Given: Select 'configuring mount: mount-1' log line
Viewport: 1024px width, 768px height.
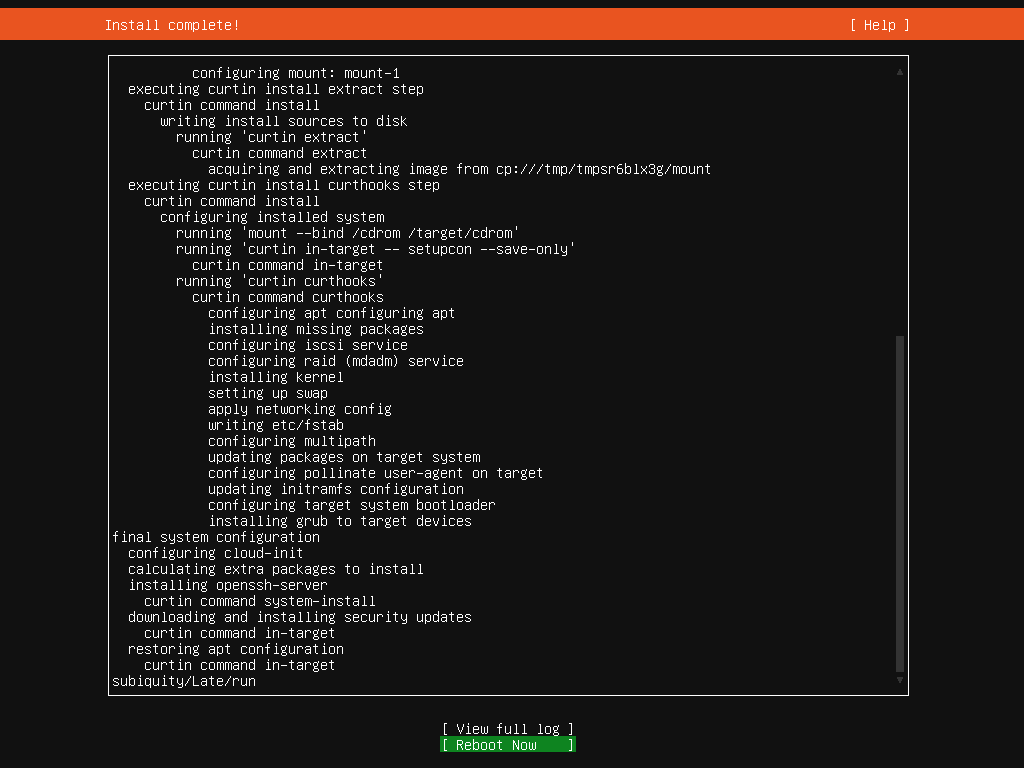Looking at the screenshot, I should 296,73.
